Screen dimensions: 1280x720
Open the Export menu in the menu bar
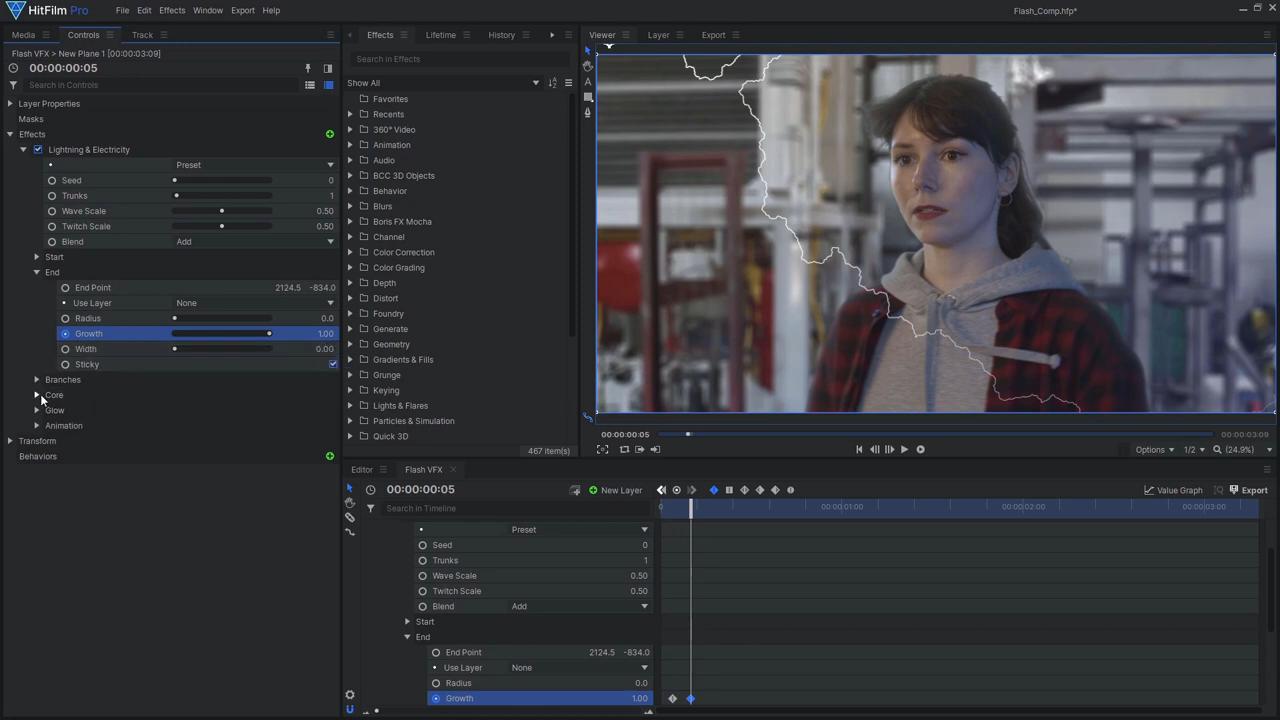coord(243,10)
